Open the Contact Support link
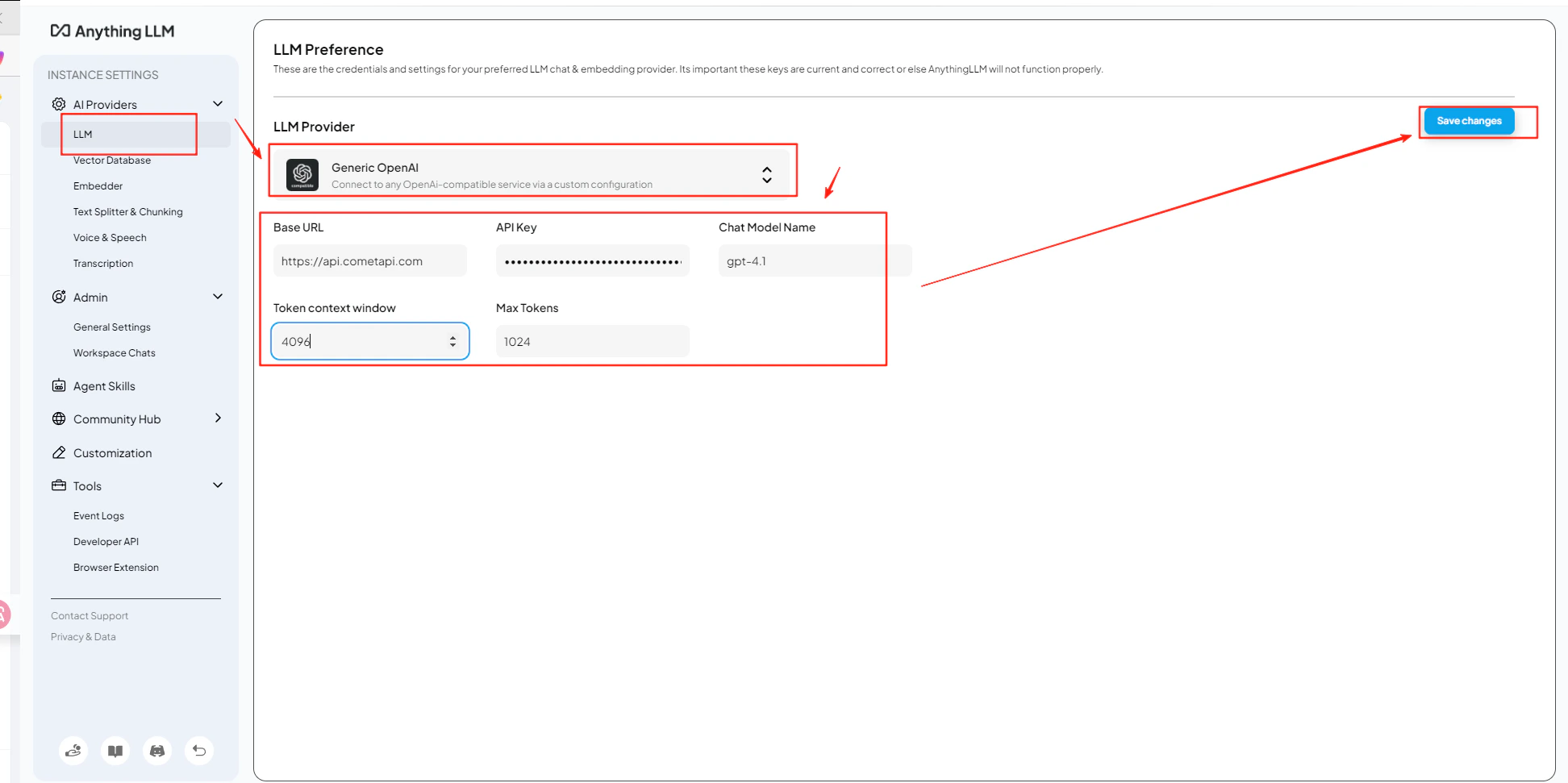Image resolution: width=1568 pixels, height=783 pixels. tap(89, 615)
